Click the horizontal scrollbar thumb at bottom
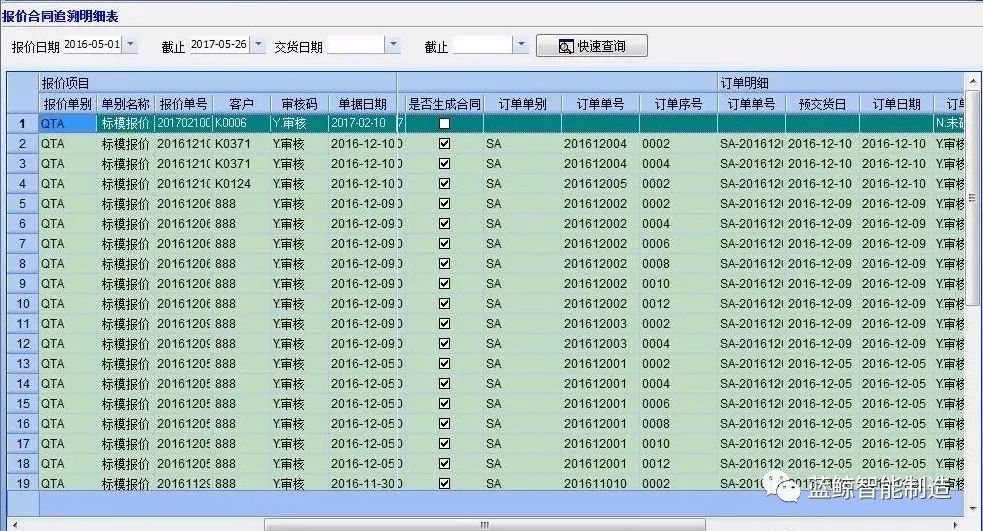 click(x=485, y=524)
